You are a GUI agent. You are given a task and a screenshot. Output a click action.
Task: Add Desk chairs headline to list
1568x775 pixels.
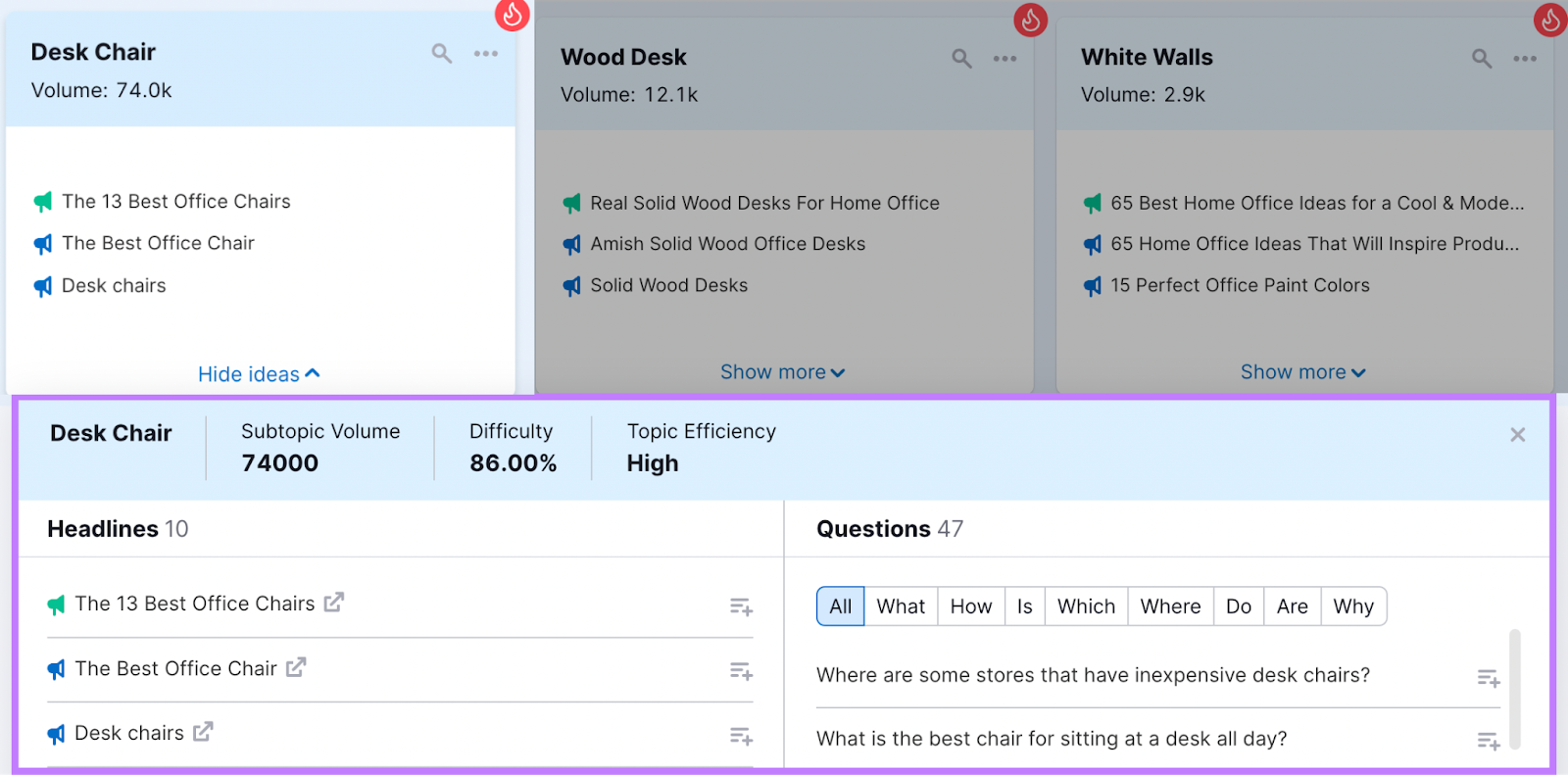[741, 736]
